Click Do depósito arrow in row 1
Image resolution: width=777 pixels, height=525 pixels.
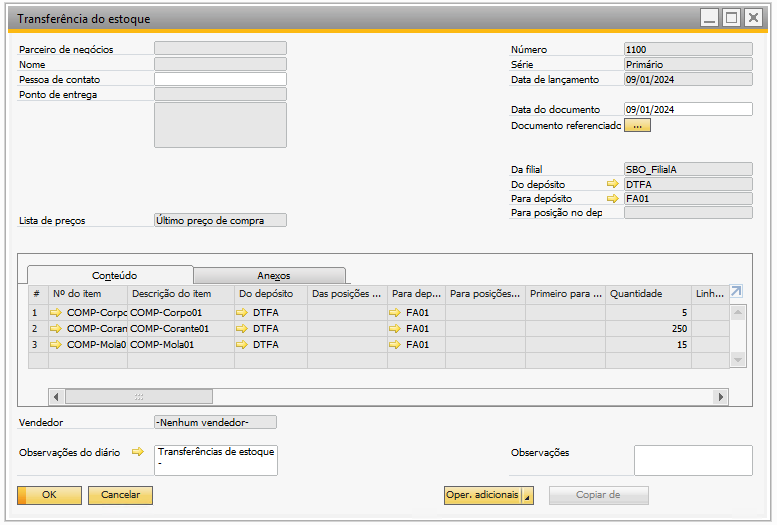pos(243,313)
